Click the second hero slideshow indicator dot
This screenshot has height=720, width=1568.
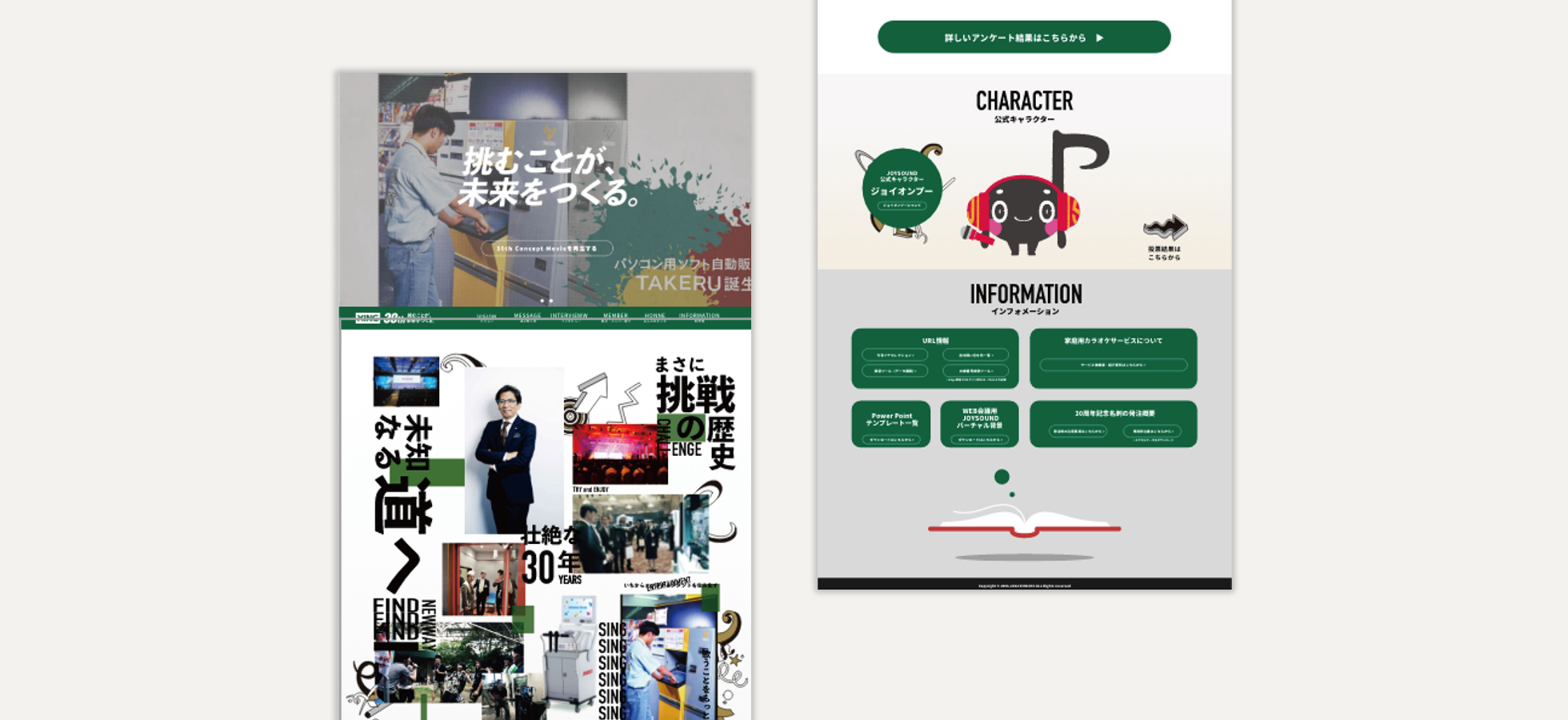551,301
